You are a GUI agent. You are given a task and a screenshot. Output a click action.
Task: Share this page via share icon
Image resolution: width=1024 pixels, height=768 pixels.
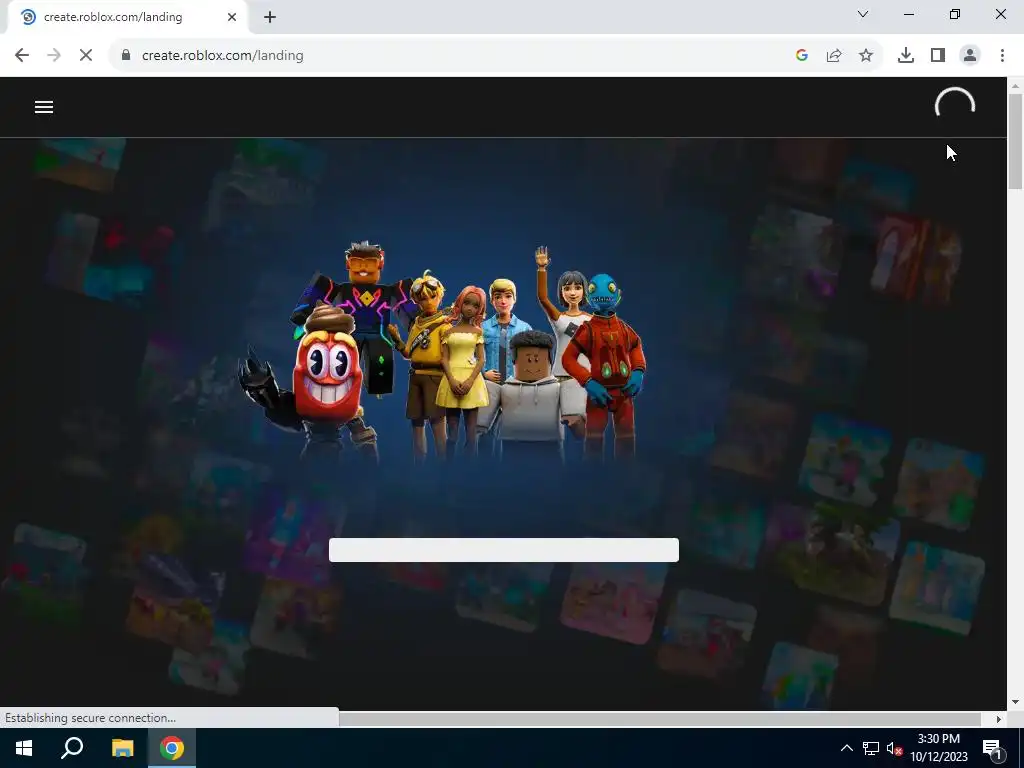point(834,56)
